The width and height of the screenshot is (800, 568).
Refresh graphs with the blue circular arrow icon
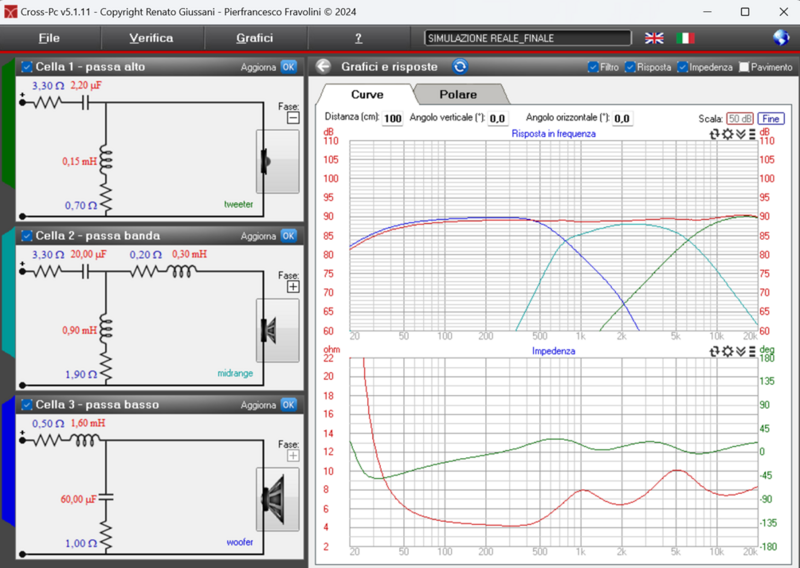[x=460, y=67]
